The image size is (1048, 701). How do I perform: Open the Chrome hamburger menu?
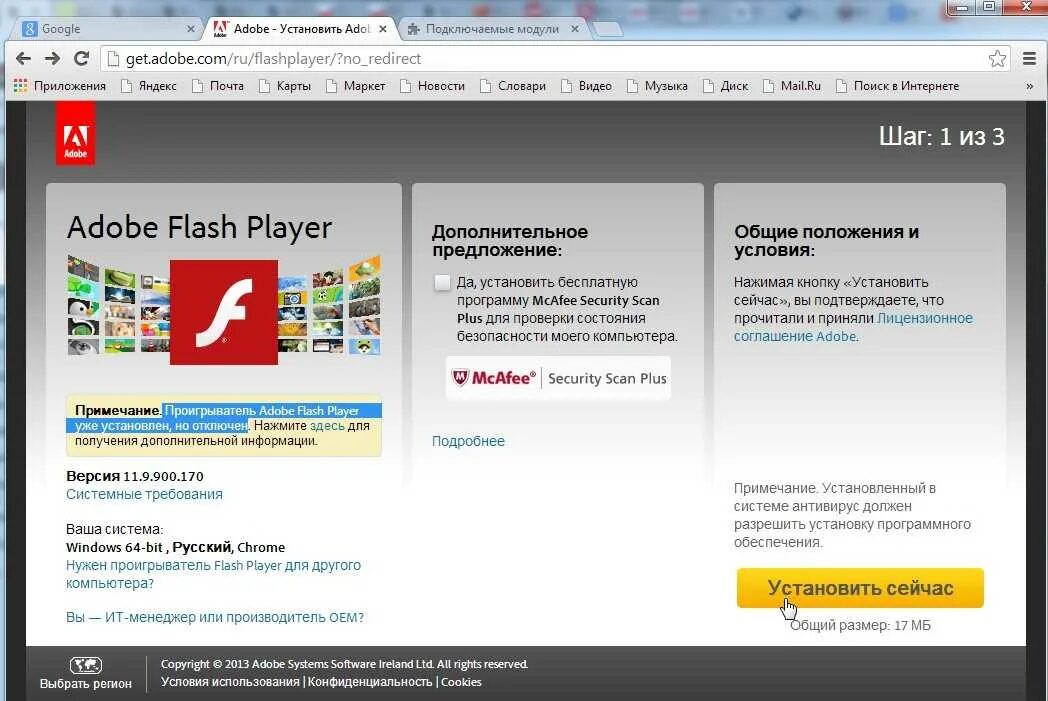(1029, 59)
